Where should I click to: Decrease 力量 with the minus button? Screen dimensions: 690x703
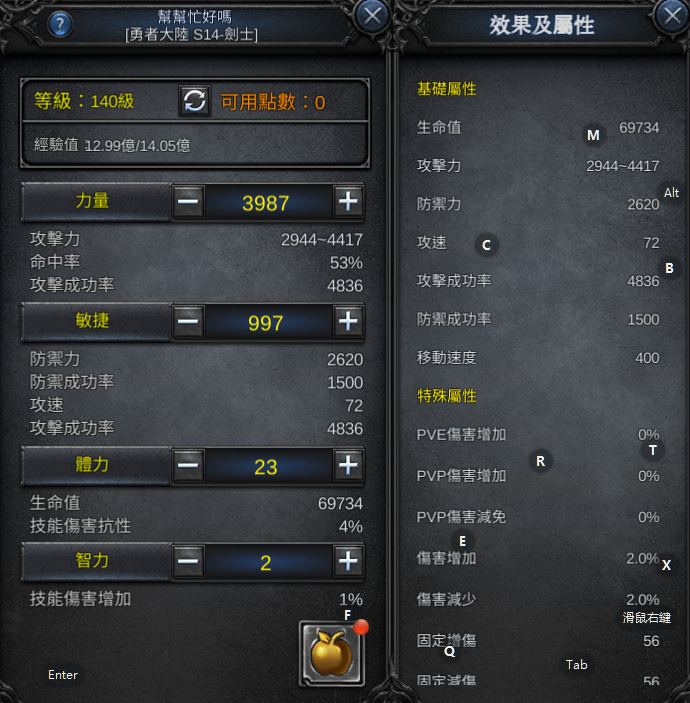(188, 201)
